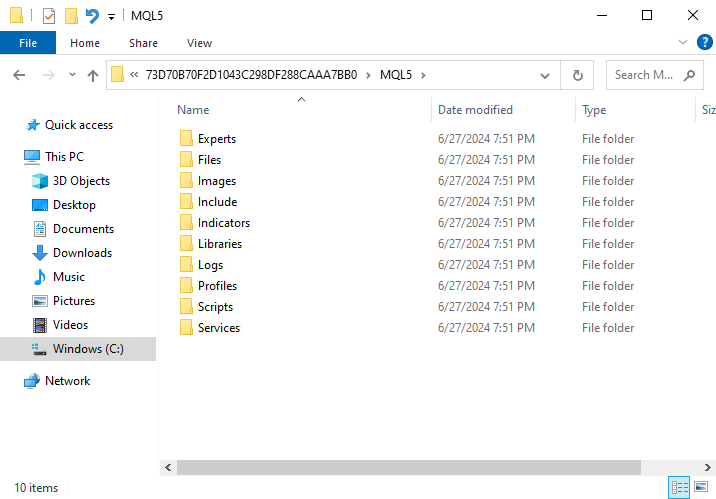Click the scroll right arrow

coord(707,467)
